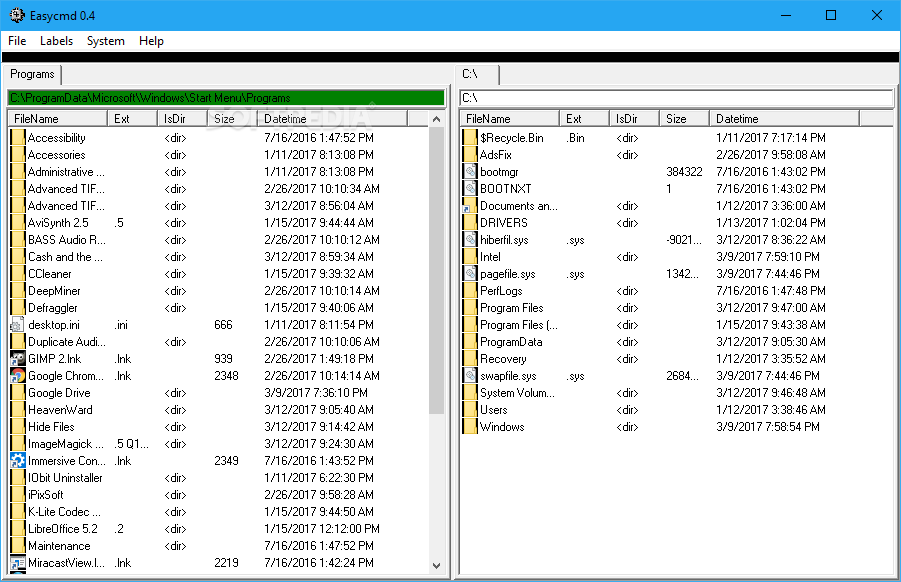Viewport: 901px width, 582px height.
Task: Click the HeavenWard folder icon
Action: click(x=18, y=410)
